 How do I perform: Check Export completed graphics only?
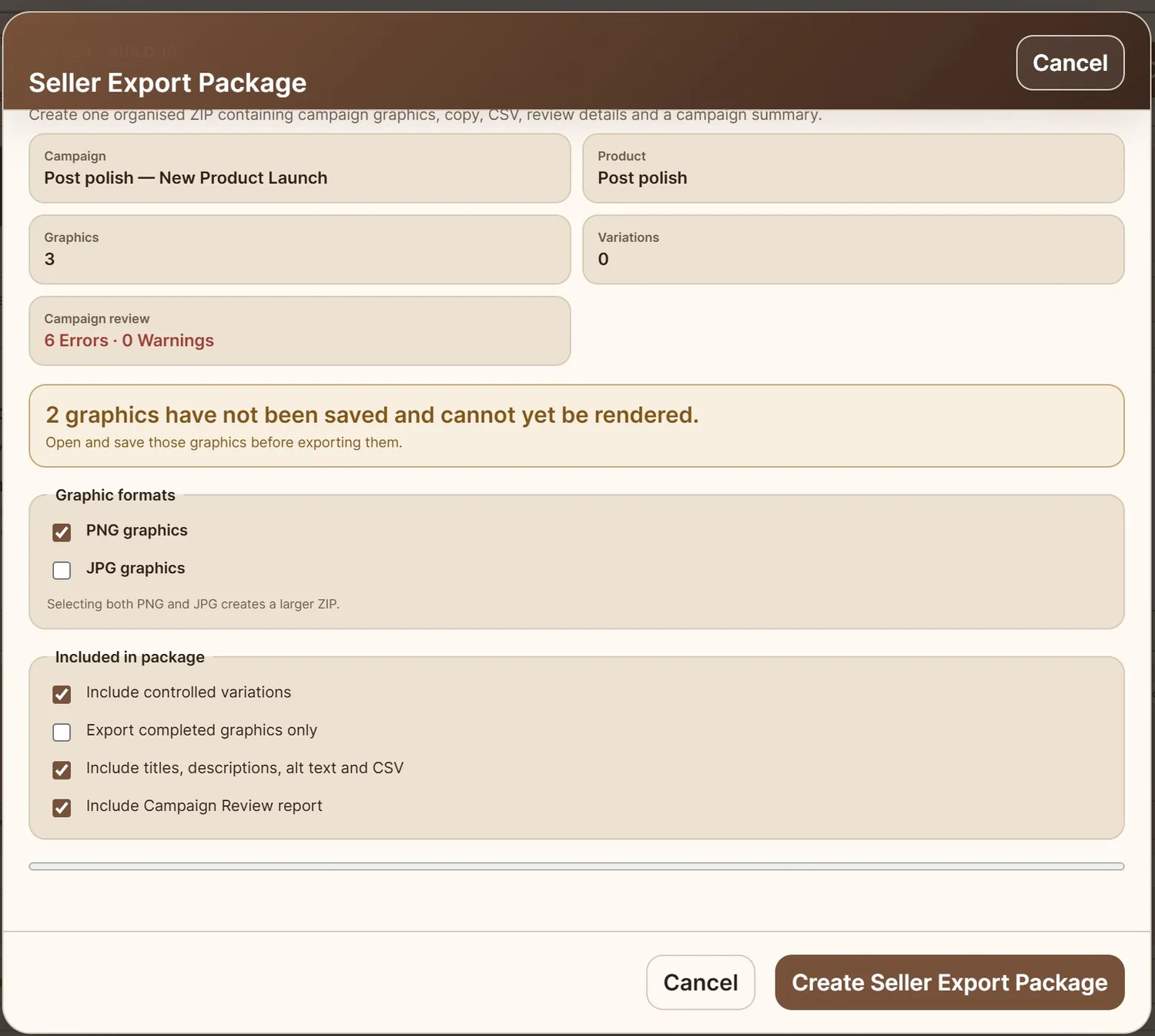point(62,732)
